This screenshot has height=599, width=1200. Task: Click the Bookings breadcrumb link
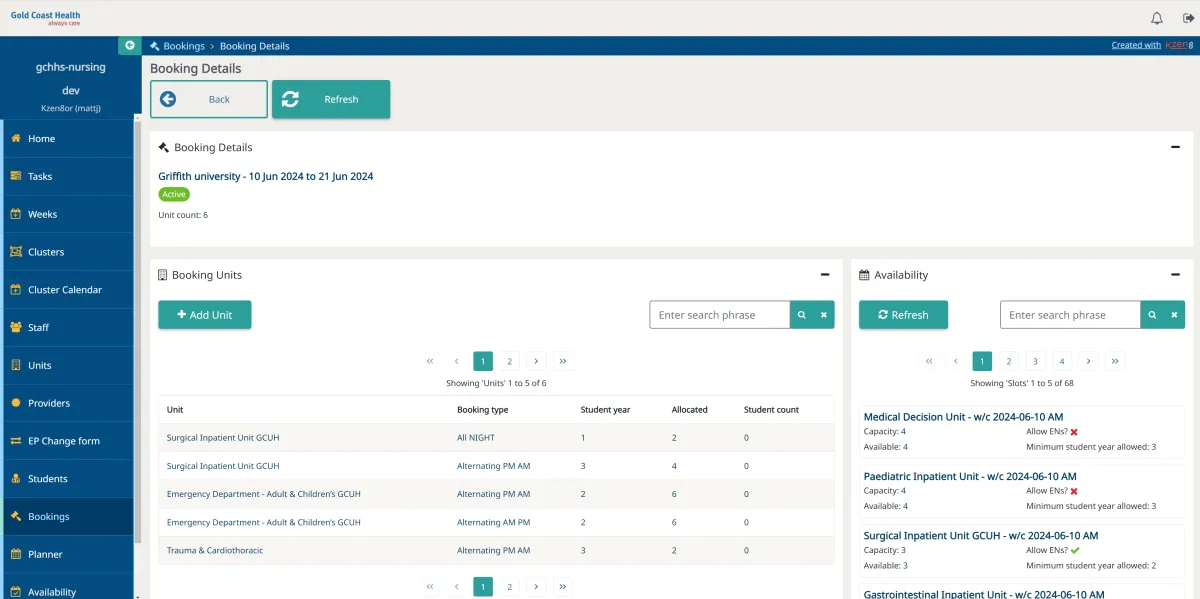tap(184, 46)
